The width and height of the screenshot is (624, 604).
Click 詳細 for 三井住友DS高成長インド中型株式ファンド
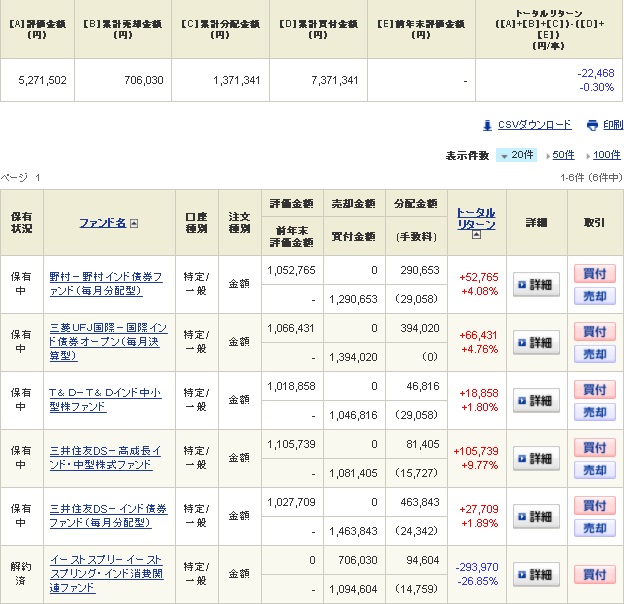coord(537,459)
